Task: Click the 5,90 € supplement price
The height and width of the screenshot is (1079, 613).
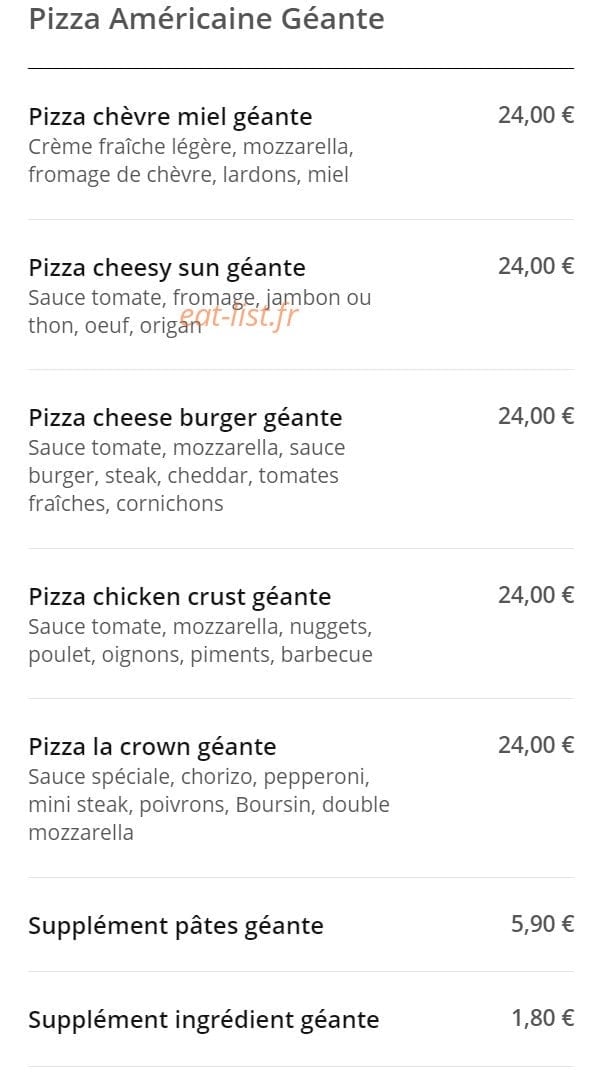Action: point(542,923)
